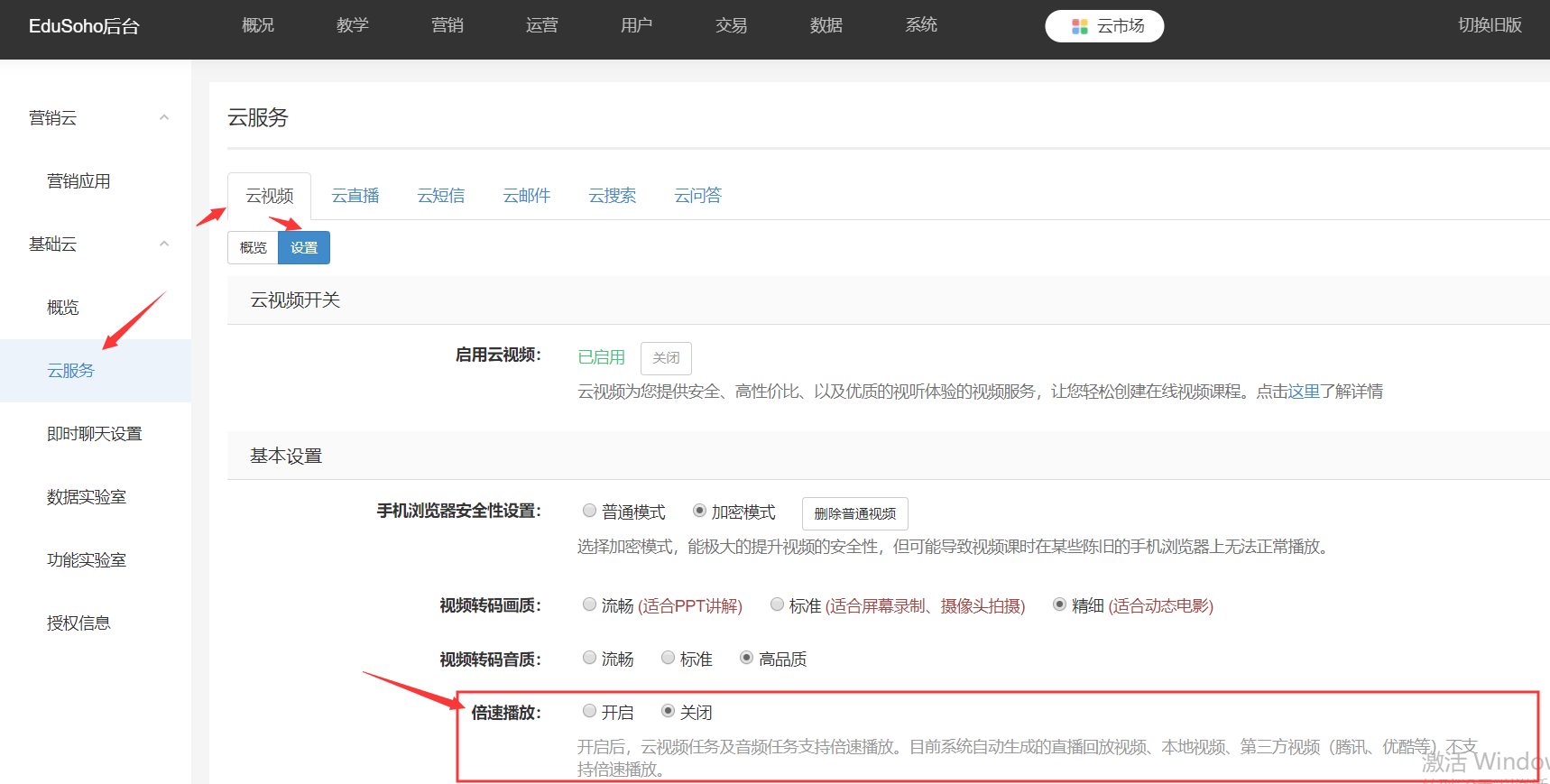Open the 云短信 tab
The width and height of the screenshot is (1550, 784).
(x=440, y=196)
